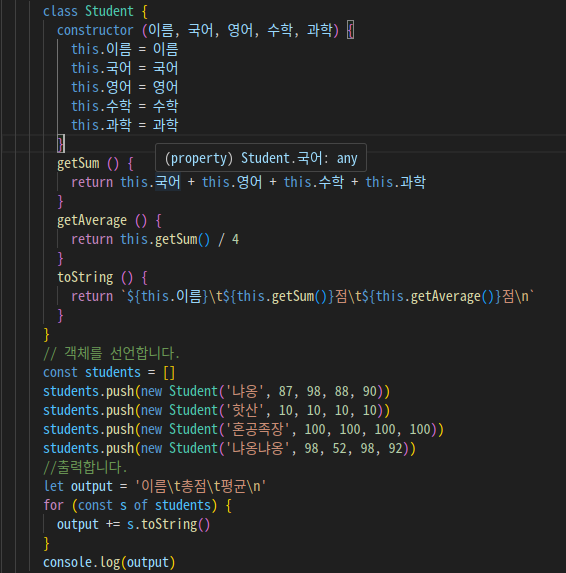Click 'Student' class name on the first line
Viewport: 566px width, 573px height.
[x=109, y=11]
